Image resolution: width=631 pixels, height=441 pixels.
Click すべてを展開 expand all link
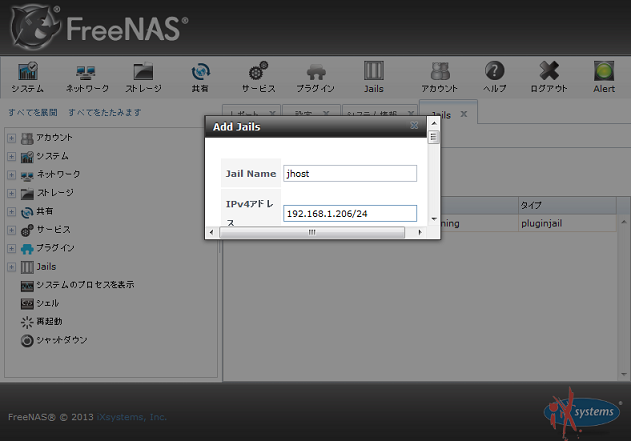tap(33, 112)
